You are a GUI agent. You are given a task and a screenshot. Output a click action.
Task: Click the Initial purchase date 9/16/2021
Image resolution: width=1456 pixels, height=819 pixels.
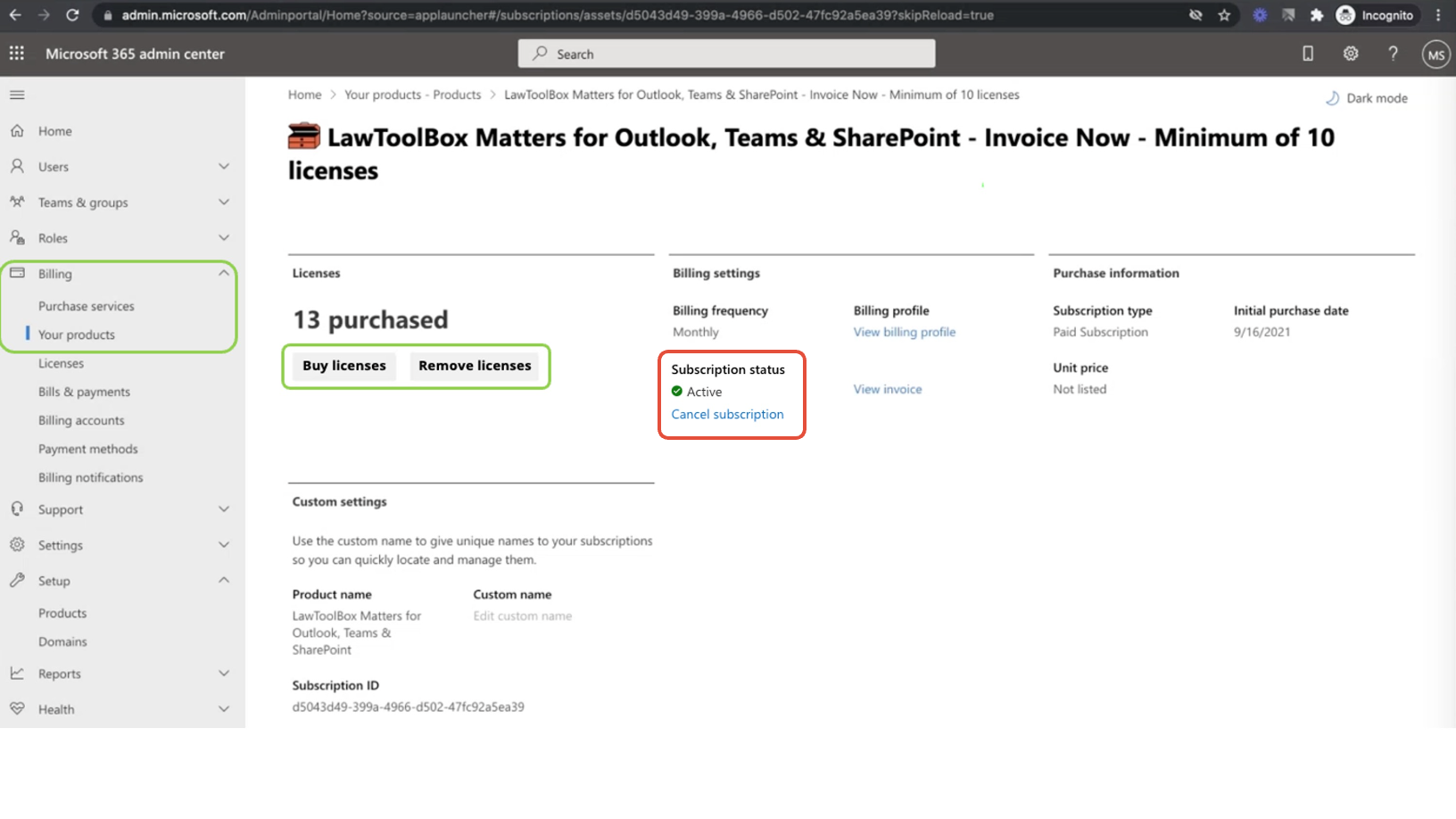[x=1262, y=332]
